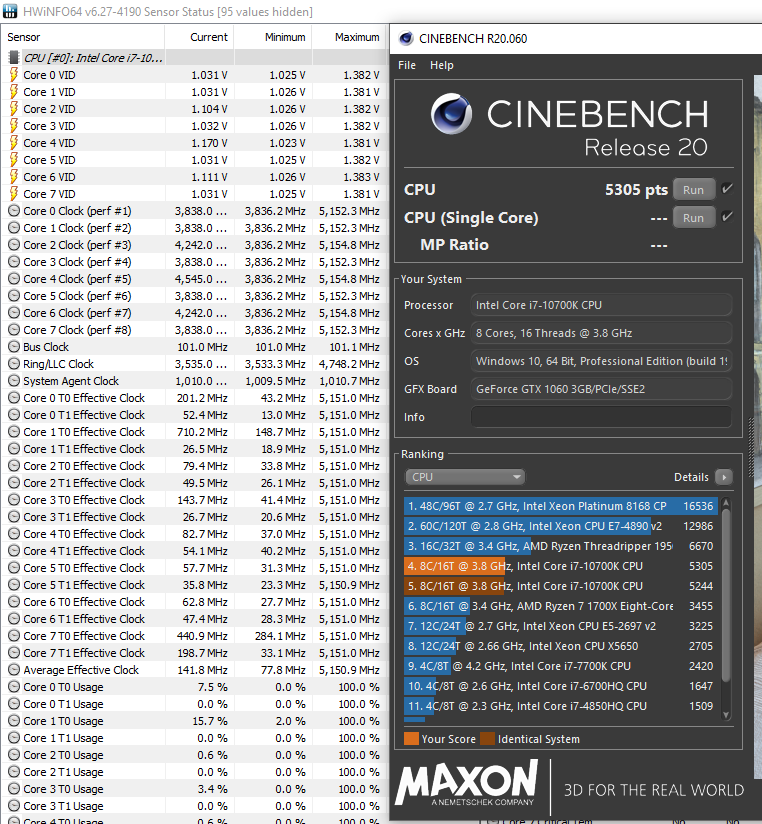This screenshot has width=762, height=824.
Task: Open the Help menu in Cinebench
Action: click(x=441, y=65)
